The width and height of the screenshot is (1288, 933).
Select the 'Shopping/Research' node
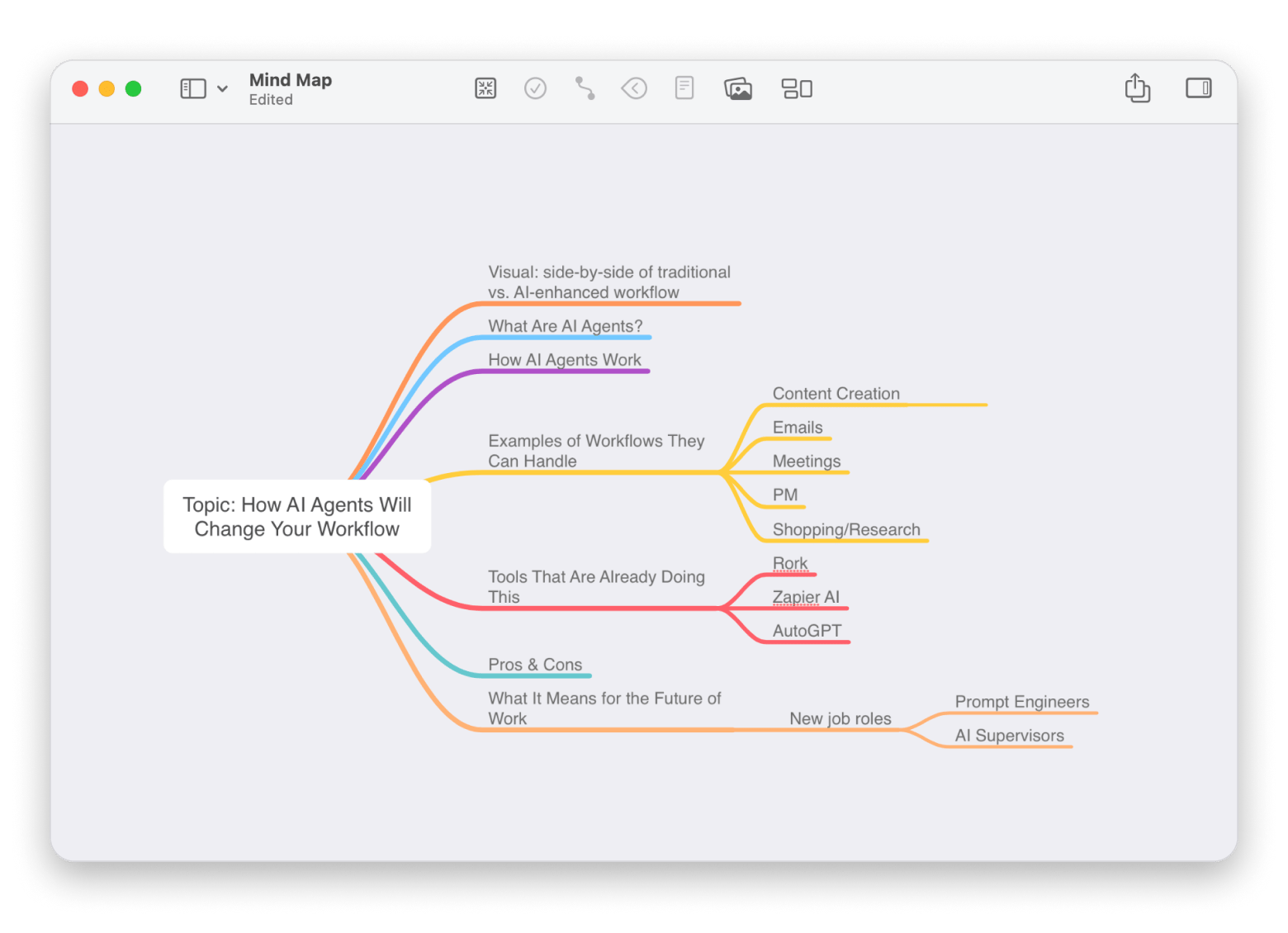(846, 530)
